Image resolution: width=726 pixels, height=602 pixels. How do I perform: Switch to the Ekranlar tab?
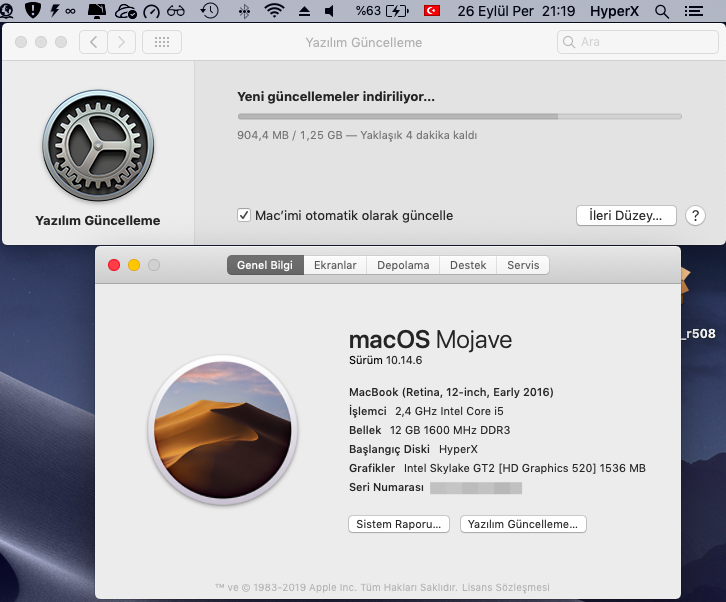[x=335, y=265]
